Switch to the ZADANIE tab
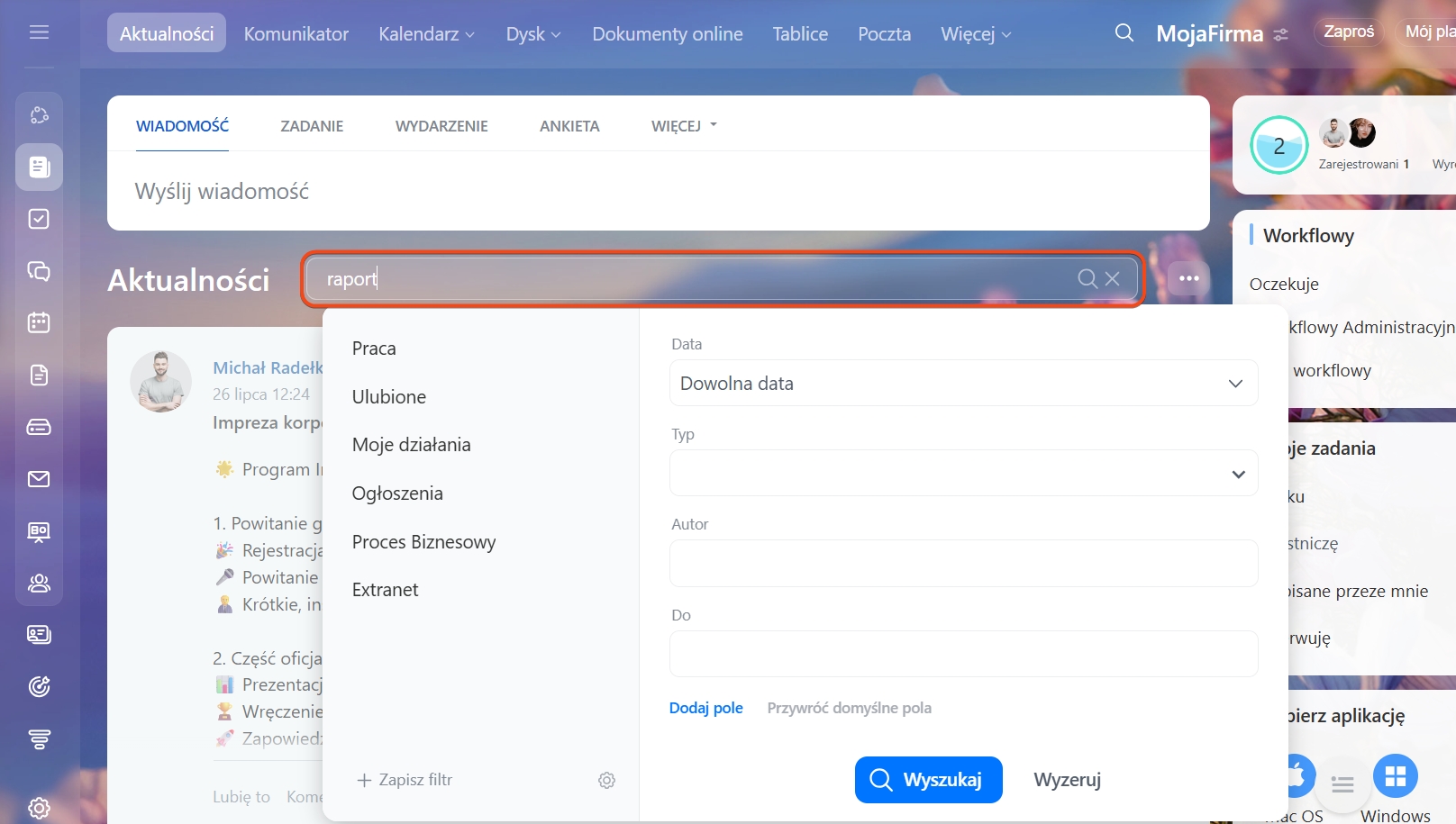Viewport: 1456px width, 824px height. [x=312, y=126]
